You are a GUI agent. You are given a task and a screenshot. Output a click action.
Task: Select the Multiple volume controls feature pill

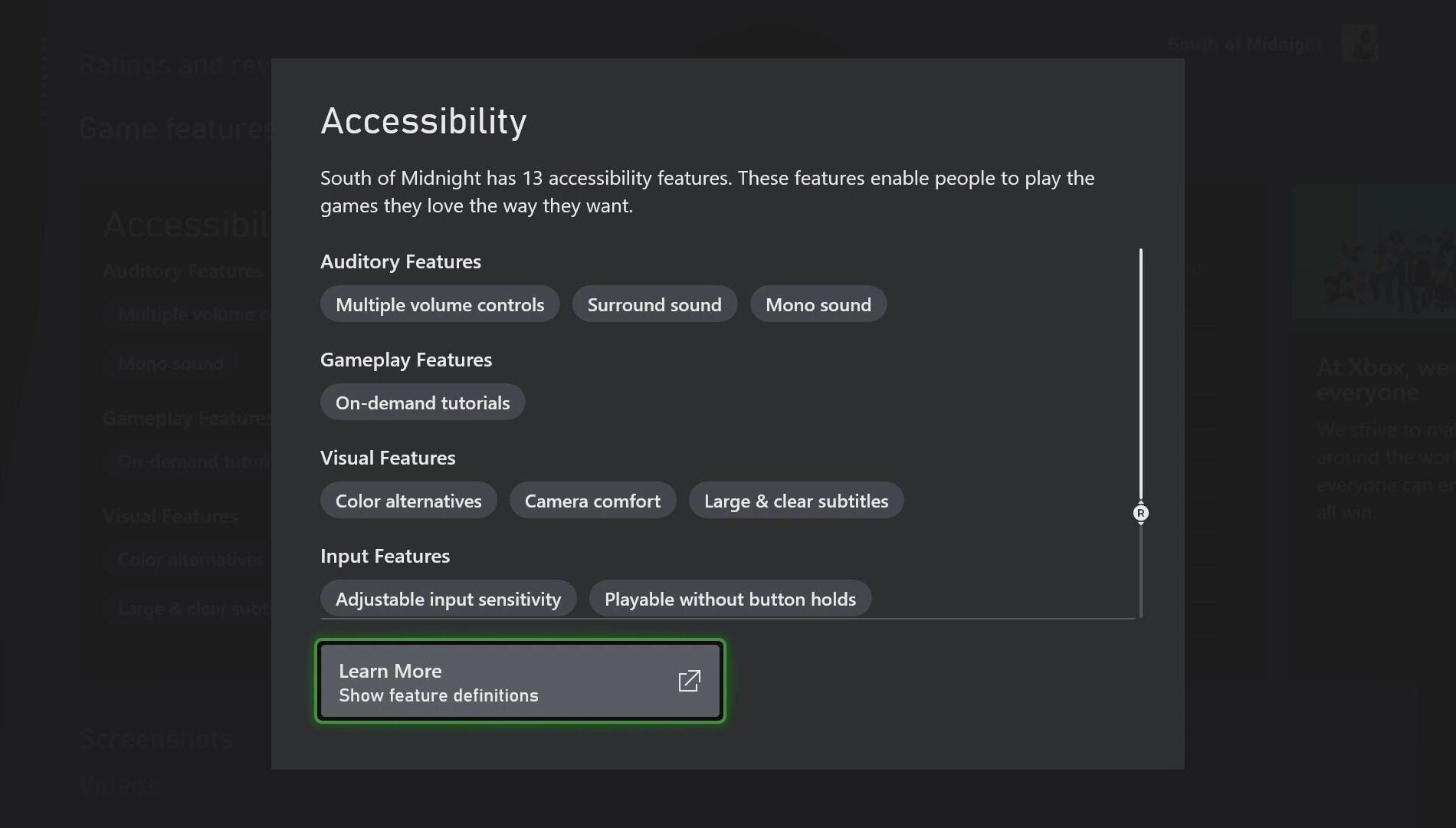tap(439, 304)
